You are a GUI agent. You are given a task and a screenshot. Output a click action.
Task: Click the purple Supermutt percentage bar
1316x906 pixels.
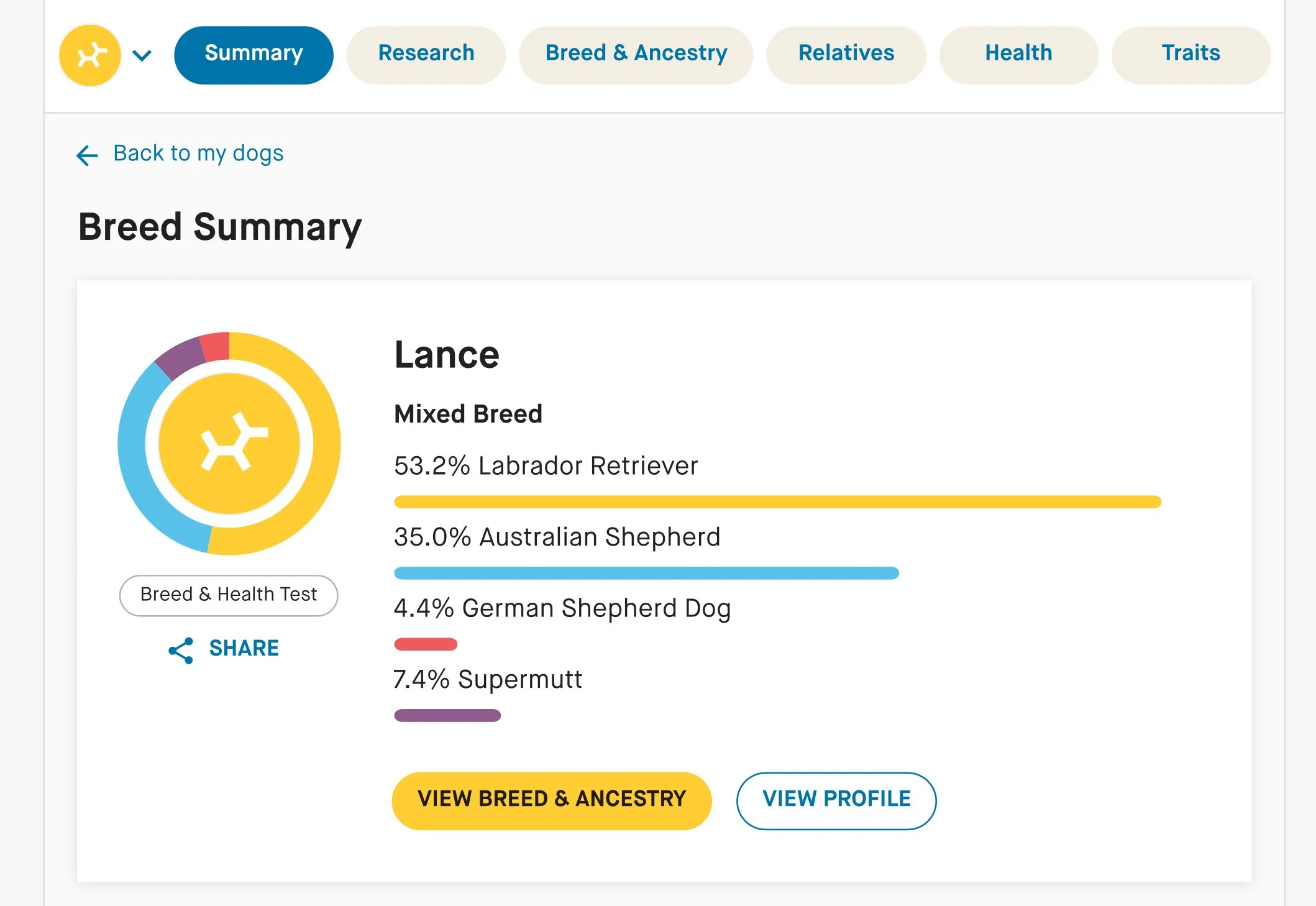click(x=447, y=715)
